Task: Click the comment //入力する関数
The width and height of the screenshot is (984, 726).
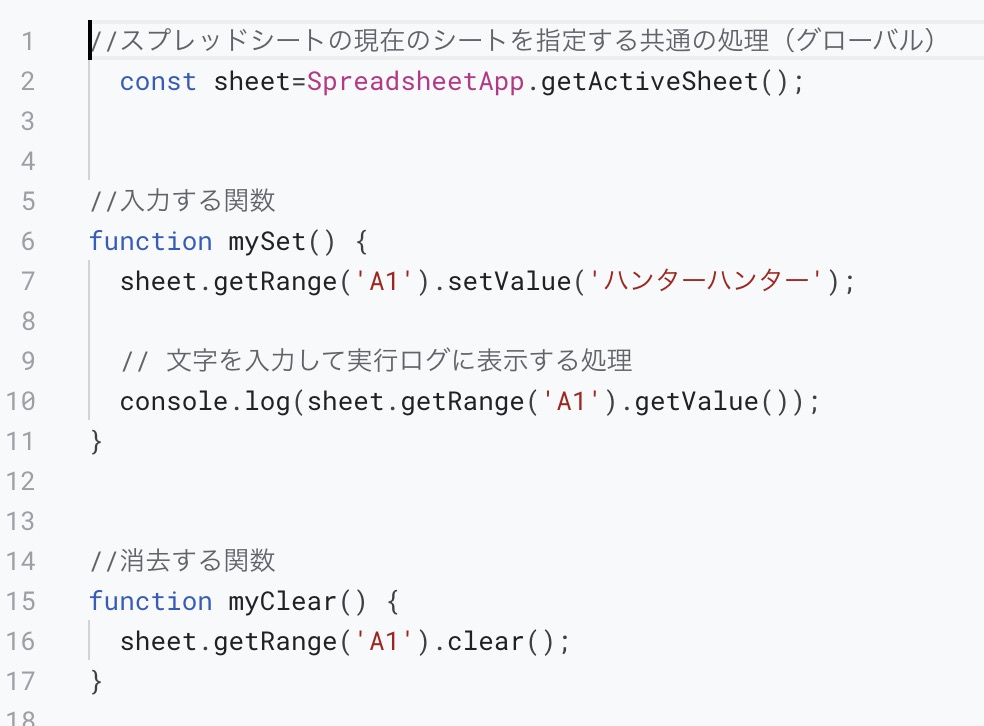Action: click(x=182, y=201)
